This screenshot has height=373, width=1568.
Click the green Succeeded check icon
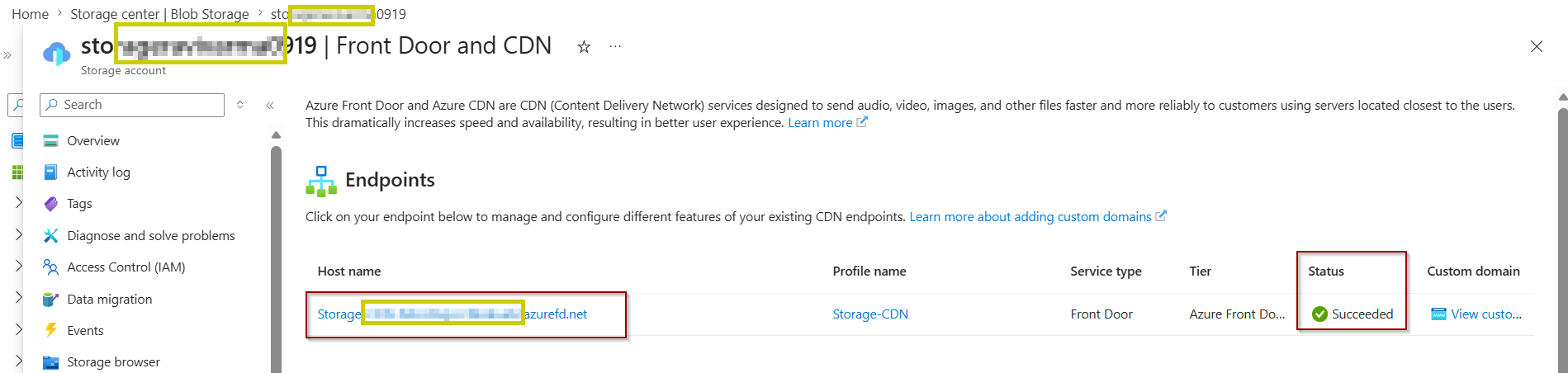pos(1319,314)
